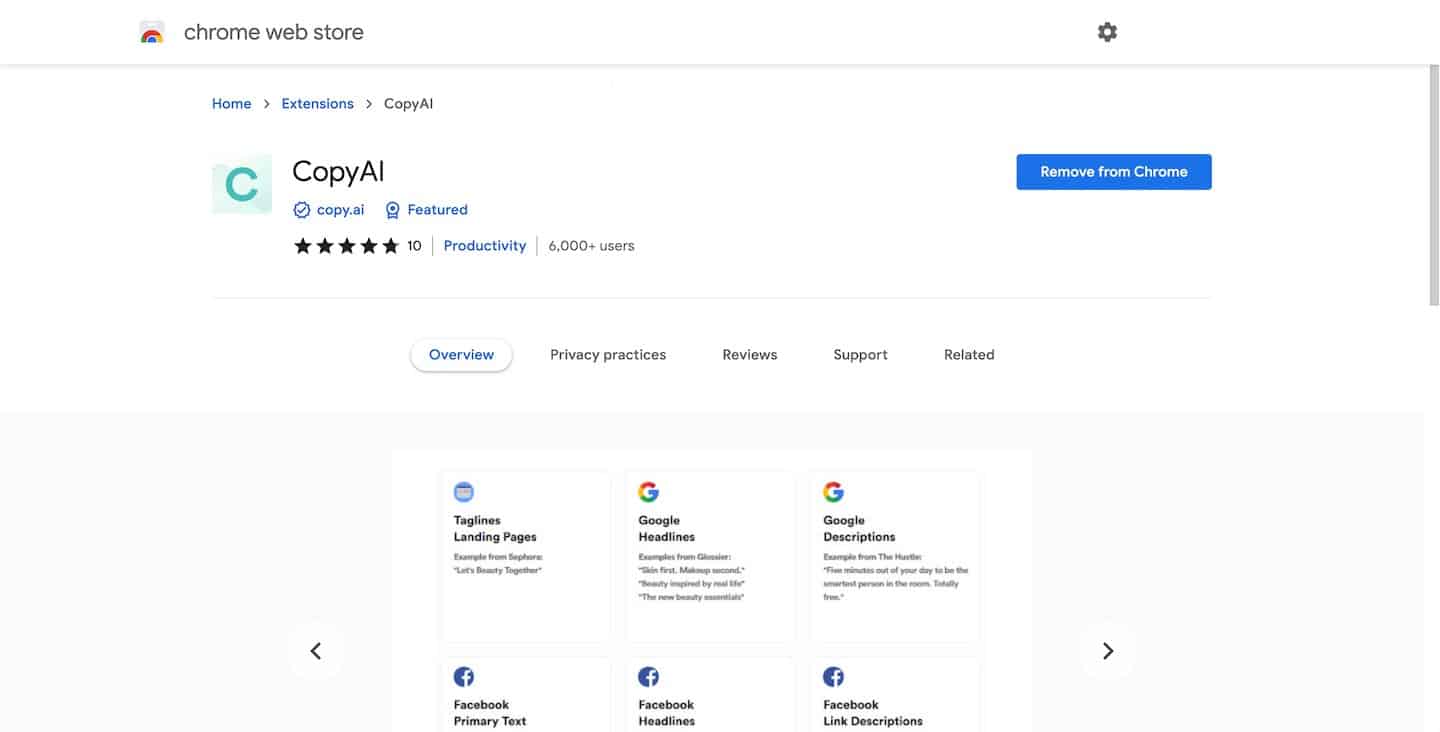Click the chrome web store title text

pos(274,32)
